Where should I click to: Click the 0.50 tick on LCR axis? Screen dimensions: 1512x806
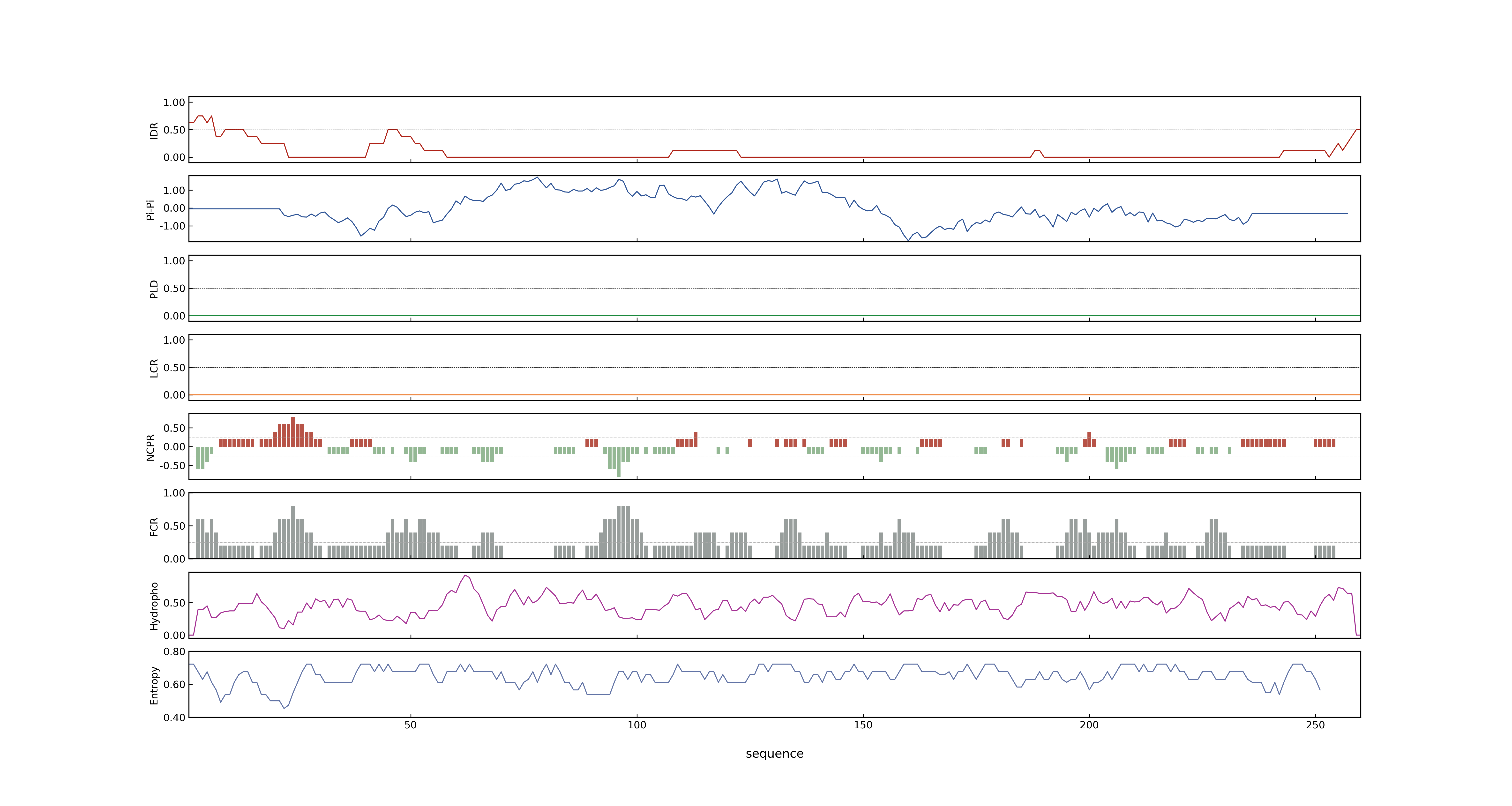pyautogui.click(x=174, y=368)
